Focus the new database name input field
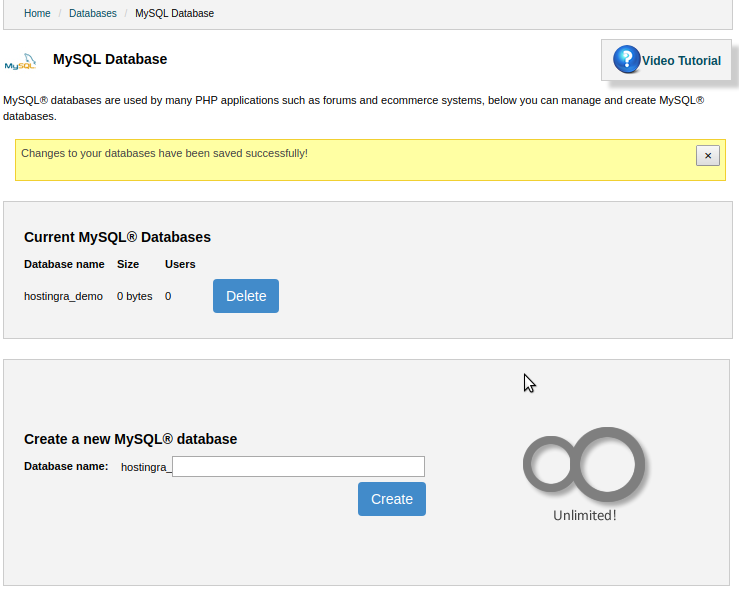Screen dimensions: 739x594 298,467
